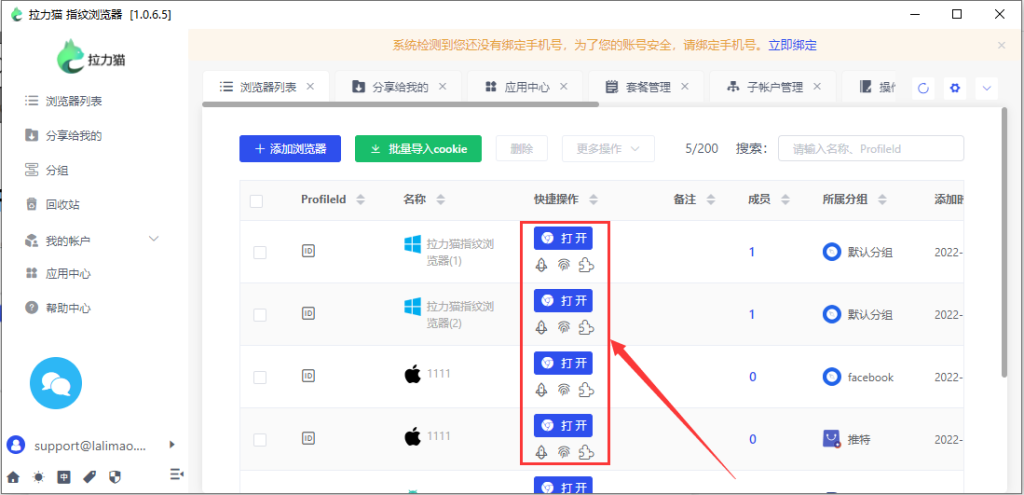Click the 批量导入cookie button
The height and width of the screenshot is (495, 1024).
pyautogui.click(x=418, y=149)
